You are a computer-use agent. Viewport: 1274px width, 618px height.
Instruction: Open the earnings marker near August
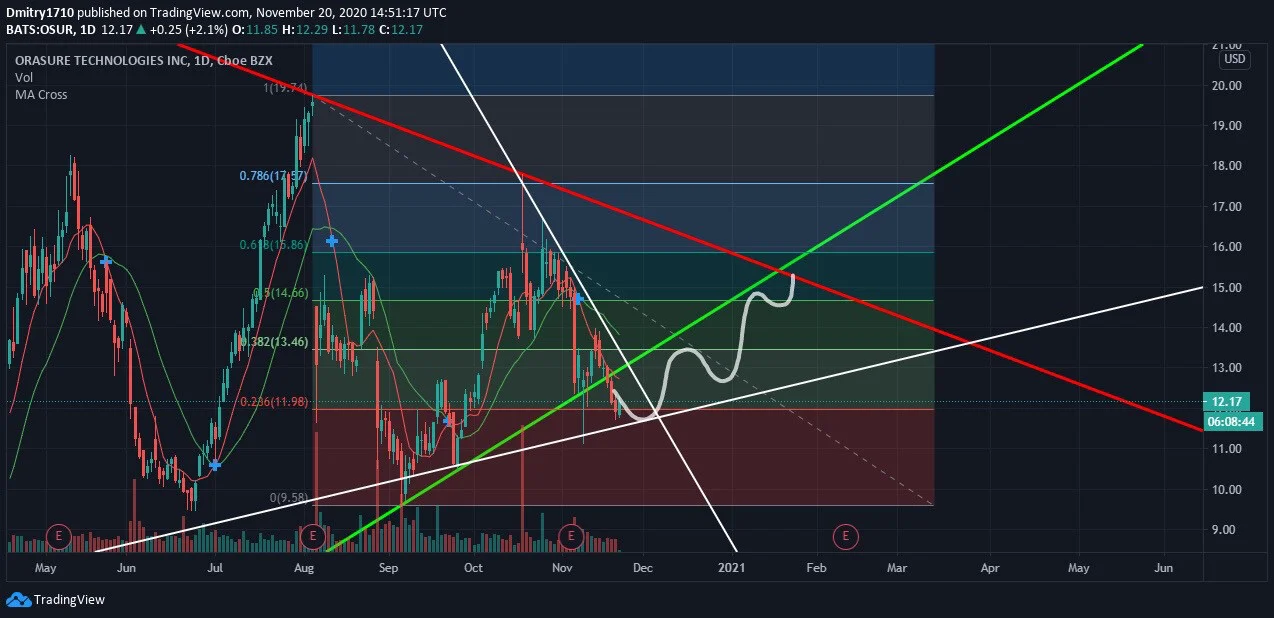click(313, 537)
